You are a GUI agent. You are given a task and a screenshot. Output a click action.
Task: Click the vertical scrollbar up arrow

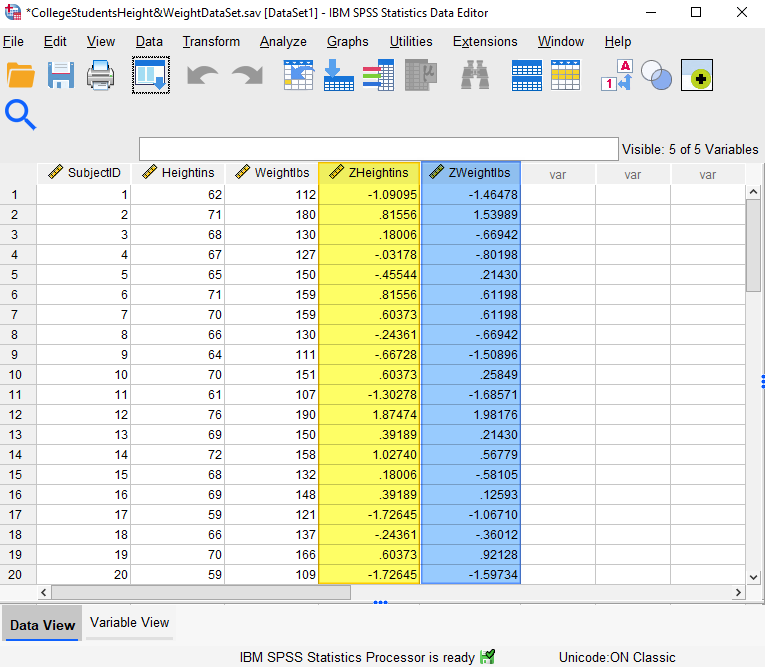pos(753,192)
